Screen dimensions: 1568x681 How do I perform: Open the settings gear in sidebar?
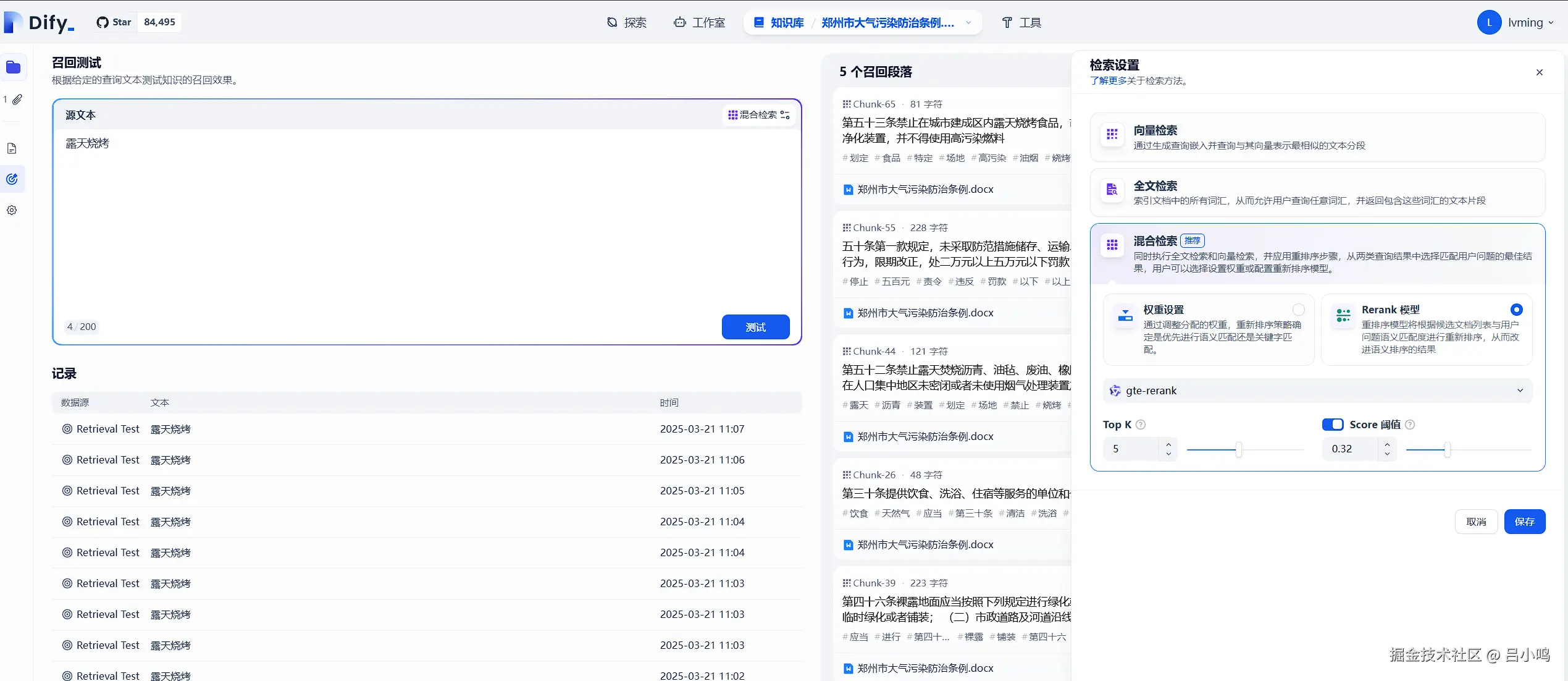[x=12, y=210]
